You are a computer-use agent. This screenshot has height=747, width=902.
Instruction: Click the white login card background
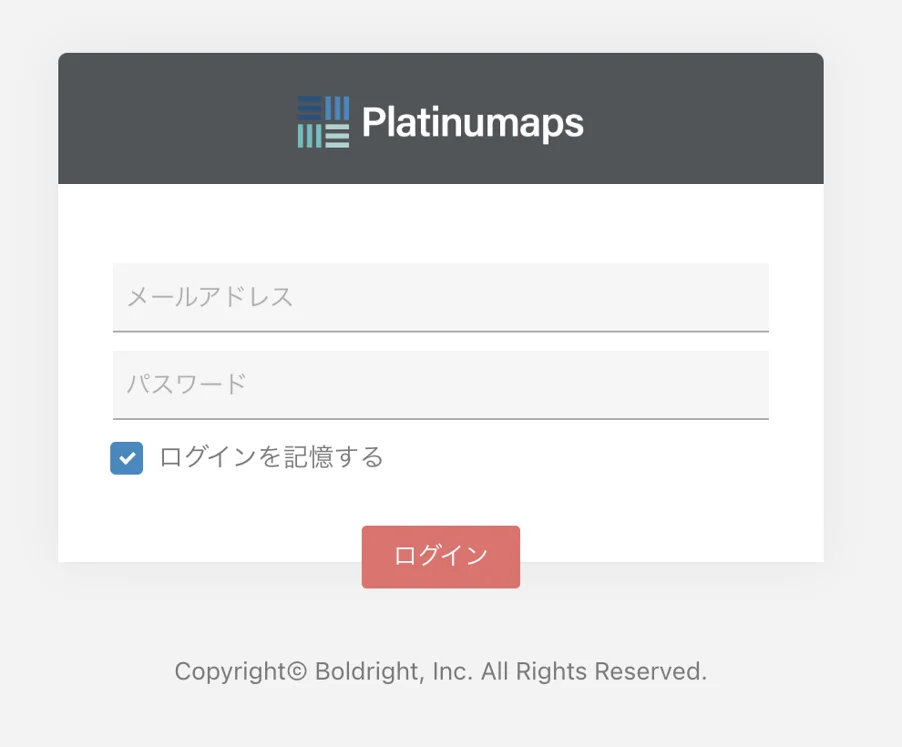[650, 500]
